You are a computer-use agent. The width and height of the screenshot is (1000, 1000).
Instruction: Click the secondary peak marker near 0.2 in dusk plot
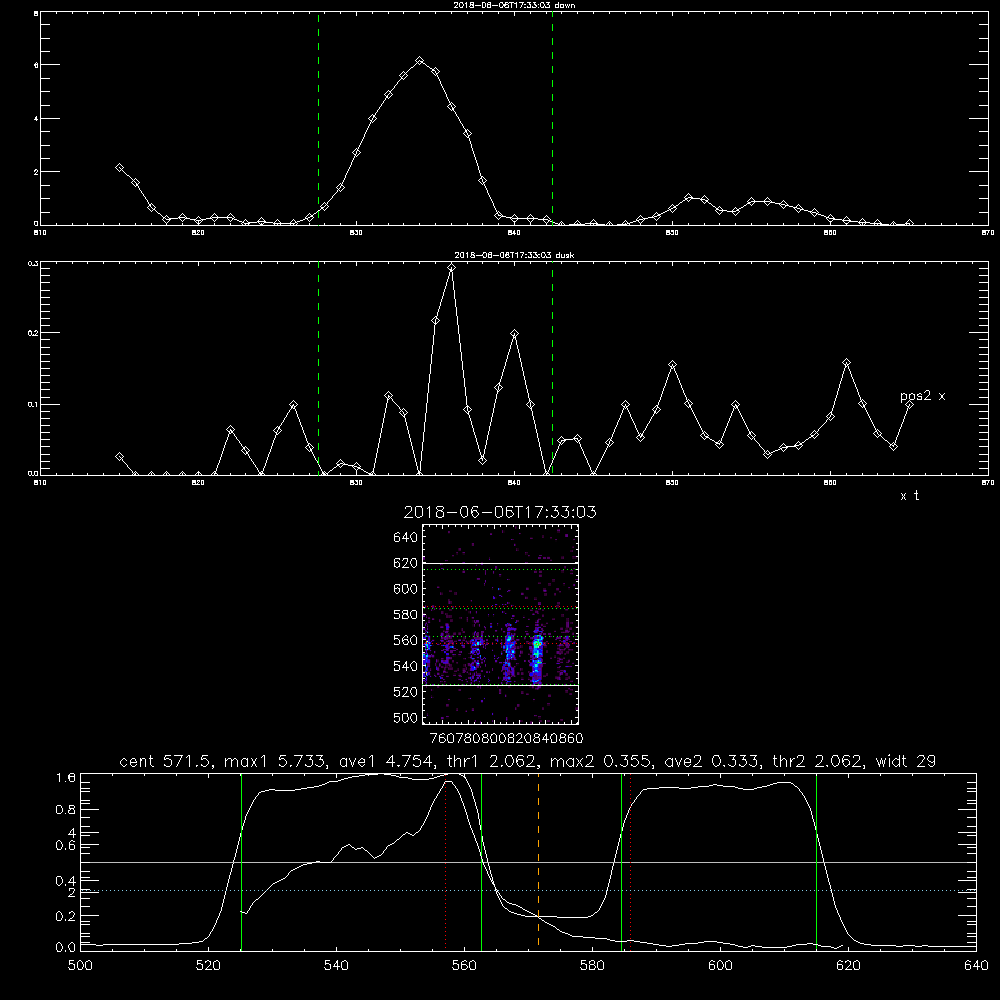515,334
